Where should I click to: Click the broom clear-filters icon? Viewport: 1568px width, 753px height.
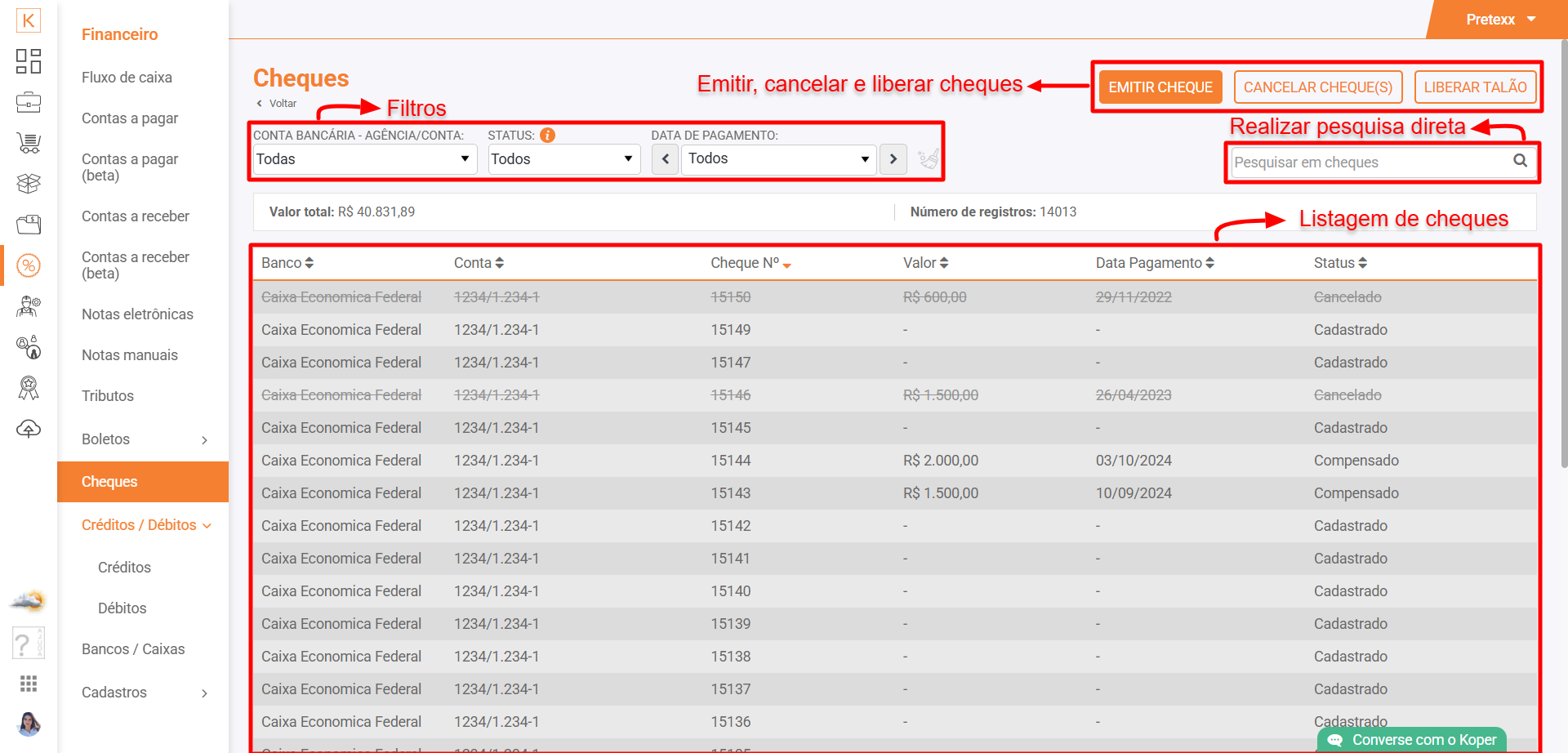[928, 158]
